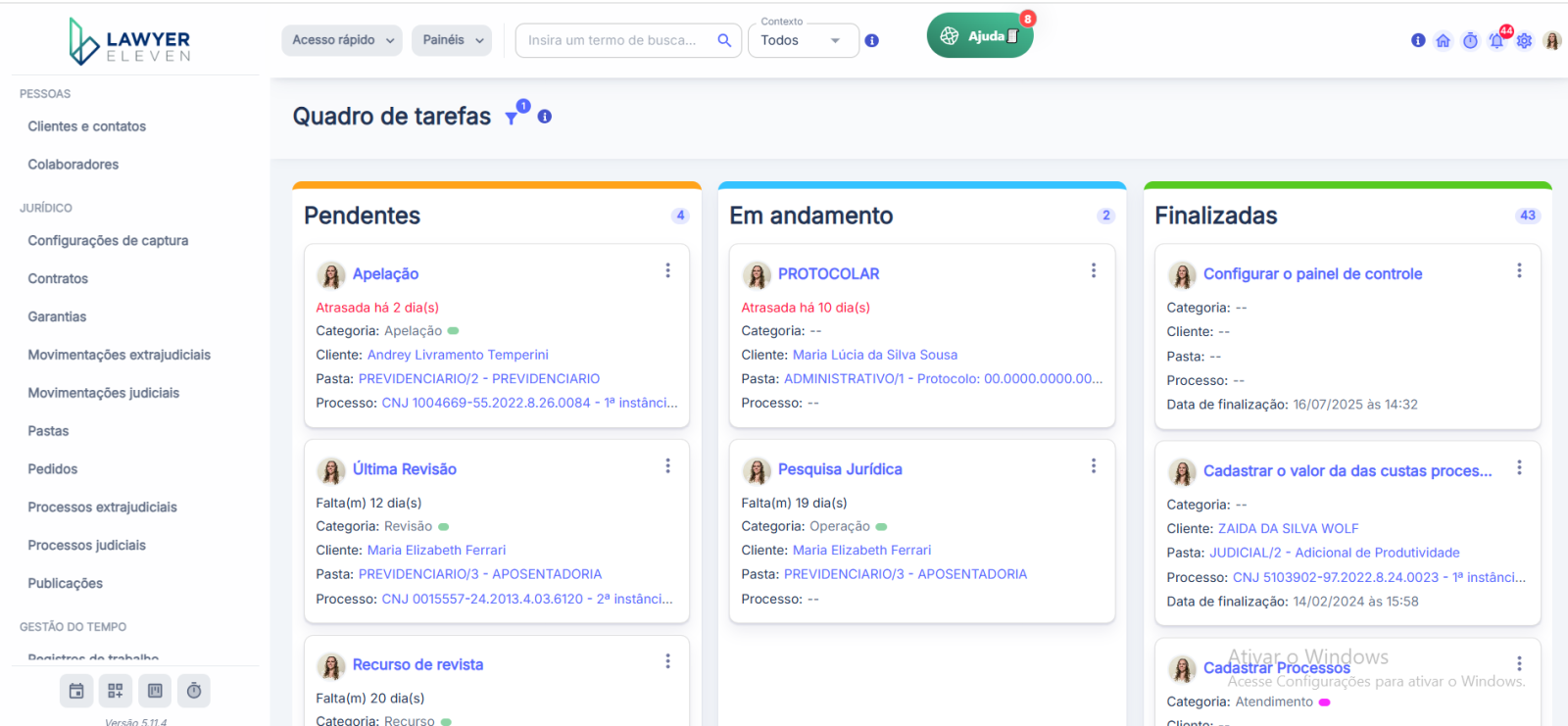Click the info icon left of the home icon
The width and height of the screenshot is (1568, 726).
tap(1418, 41)
